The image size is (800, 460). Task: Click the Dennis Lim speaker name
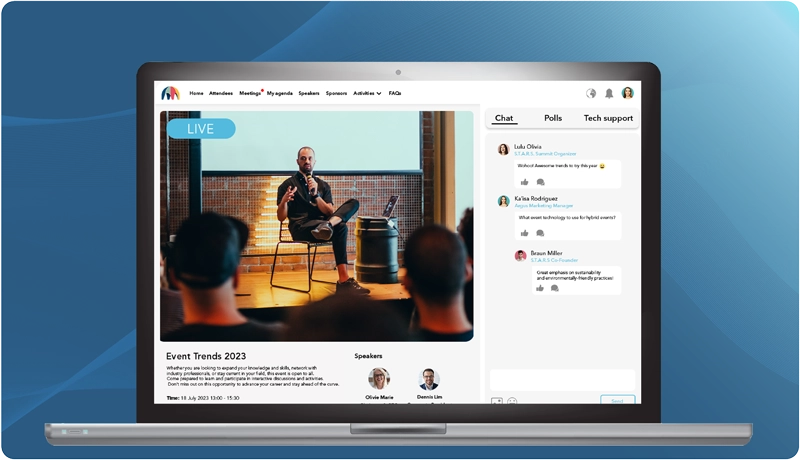430,397
